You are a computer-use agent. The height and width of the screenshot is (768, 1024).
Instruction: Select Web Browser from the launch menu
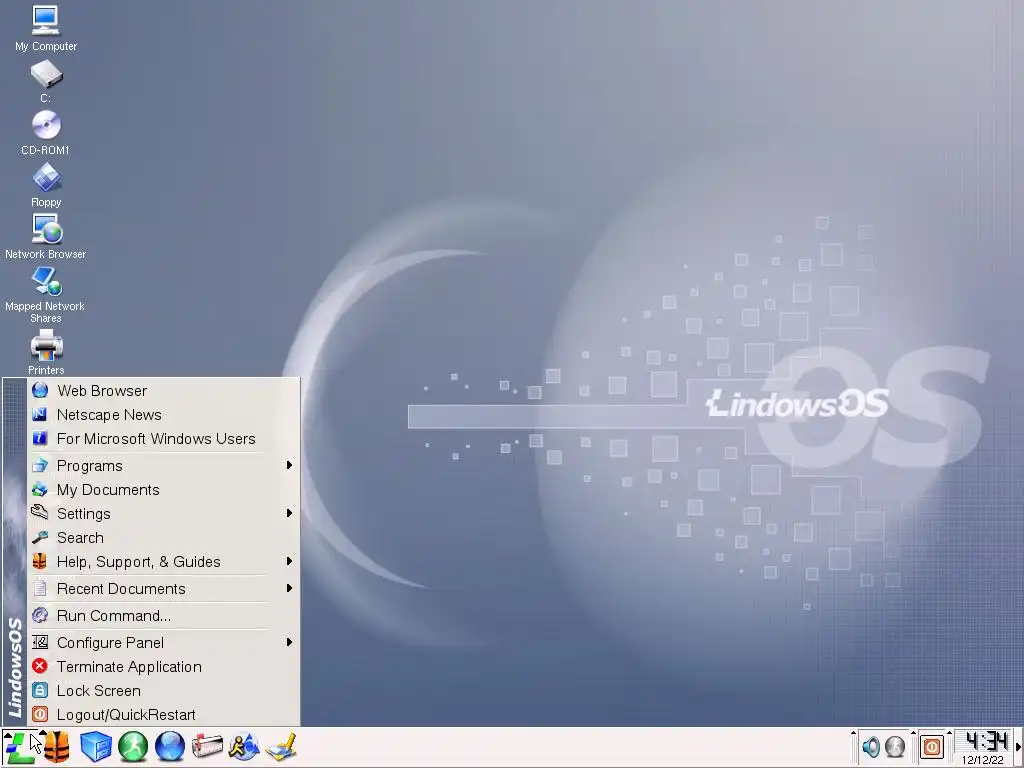164,391
